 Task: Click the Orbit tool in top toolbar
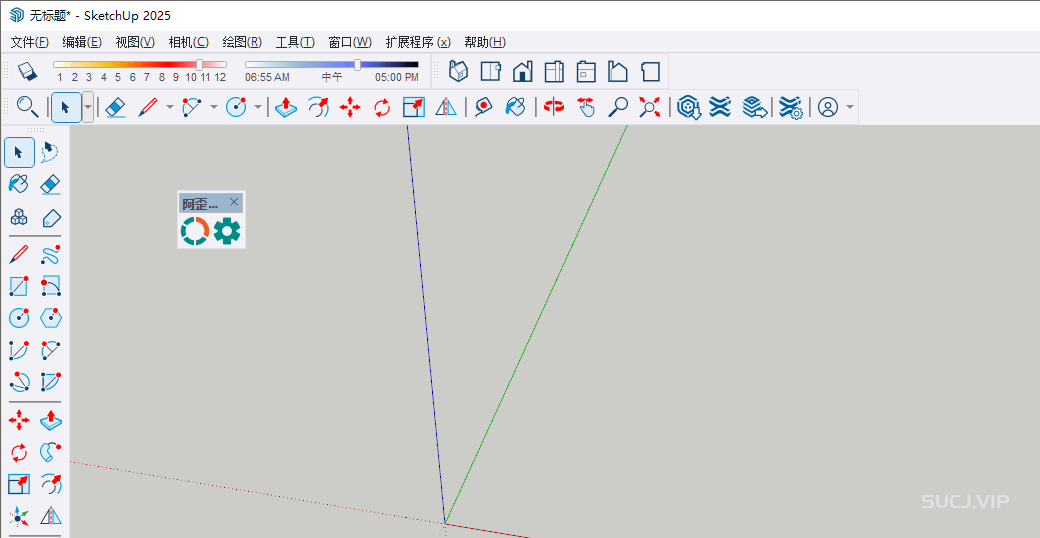553,107
